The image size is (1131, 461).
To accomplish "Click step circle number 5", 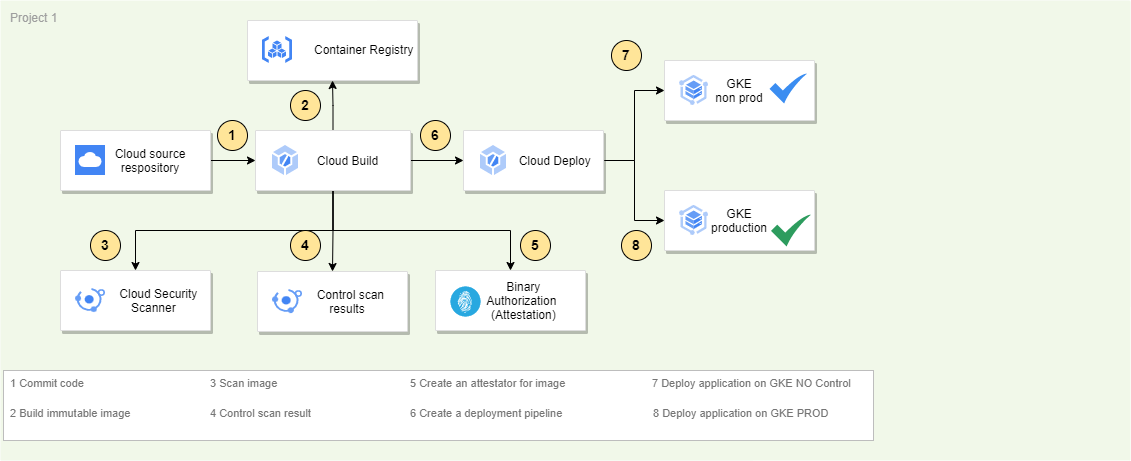I will 535,244.
